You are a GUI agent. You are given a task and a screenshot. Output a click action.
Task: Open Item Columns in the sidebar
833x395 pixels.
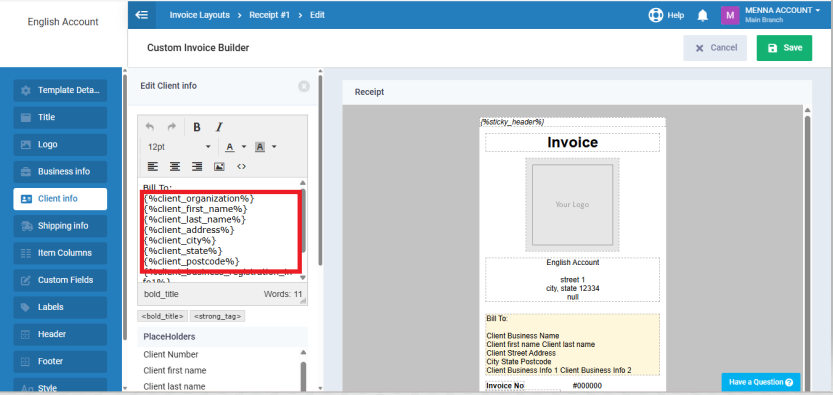tap(60, 253)
